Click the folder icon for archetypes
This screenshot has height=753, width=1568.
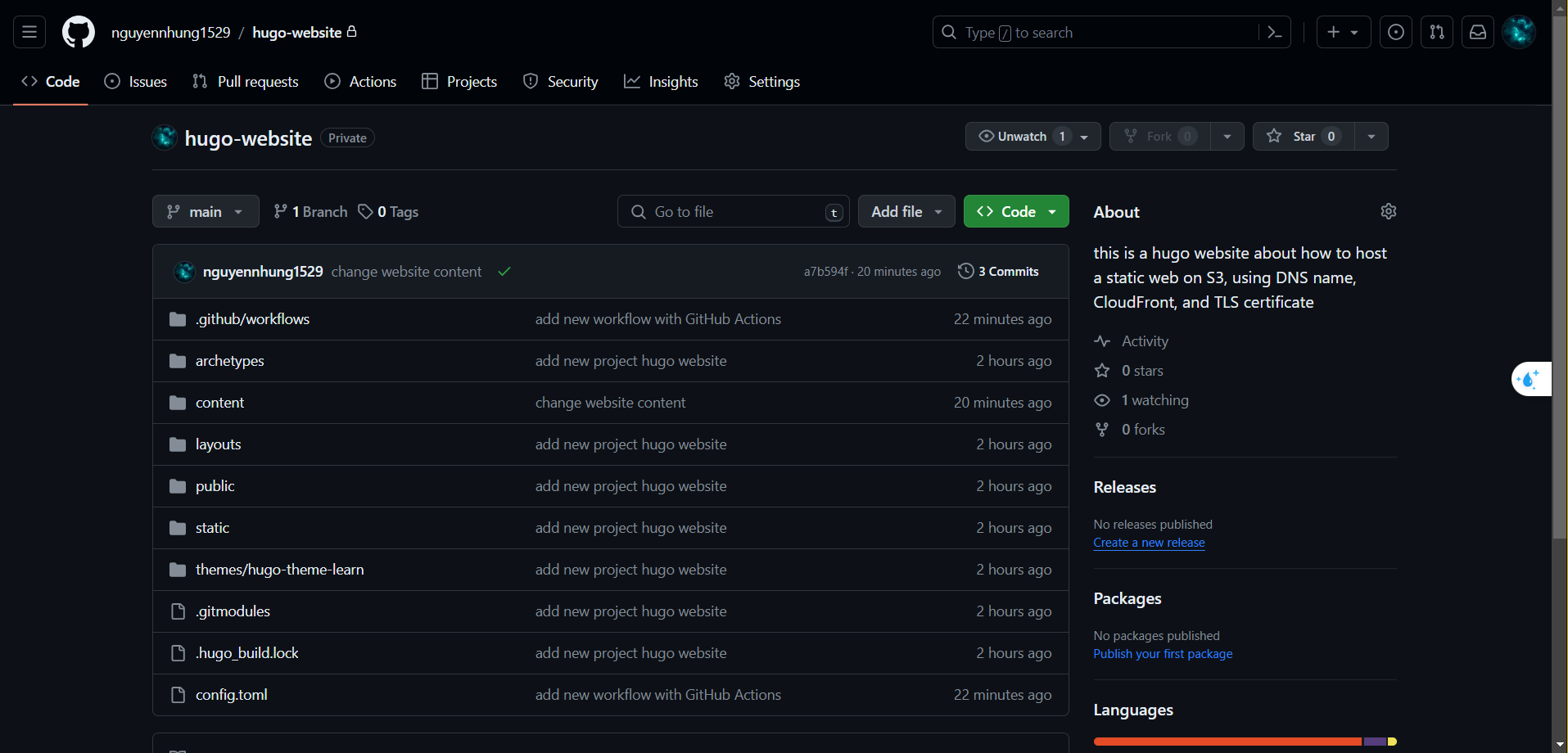coord(178,361)
